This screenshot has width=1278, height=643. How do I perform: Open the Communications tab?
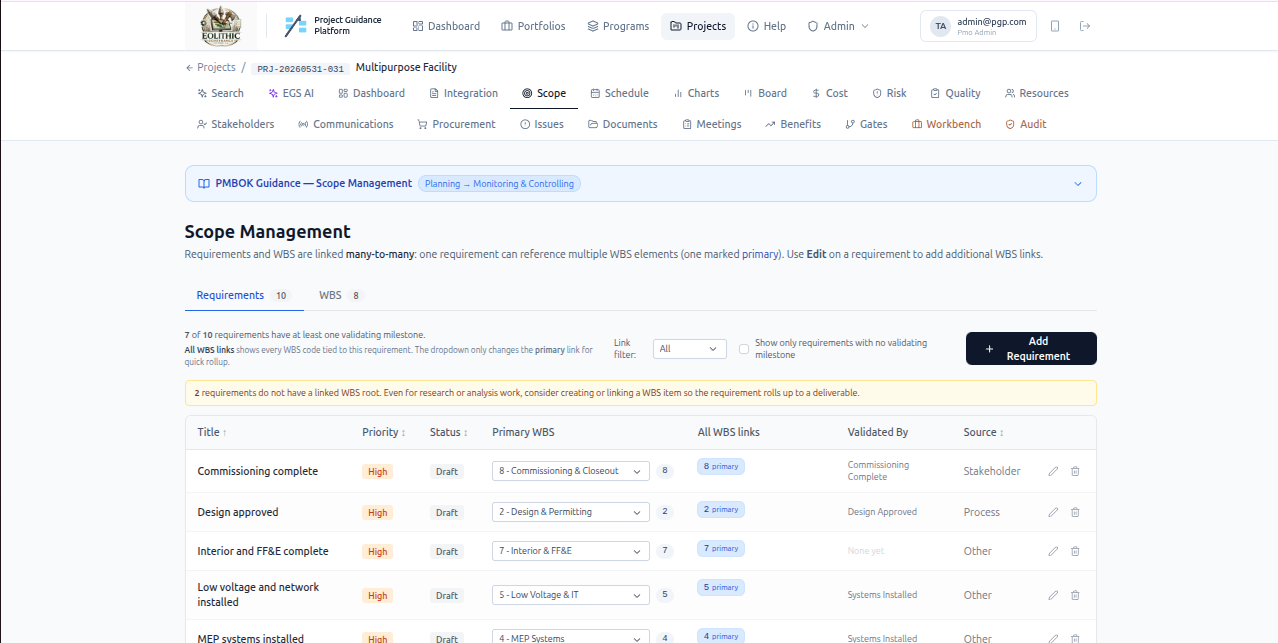(x=345, y=124)
